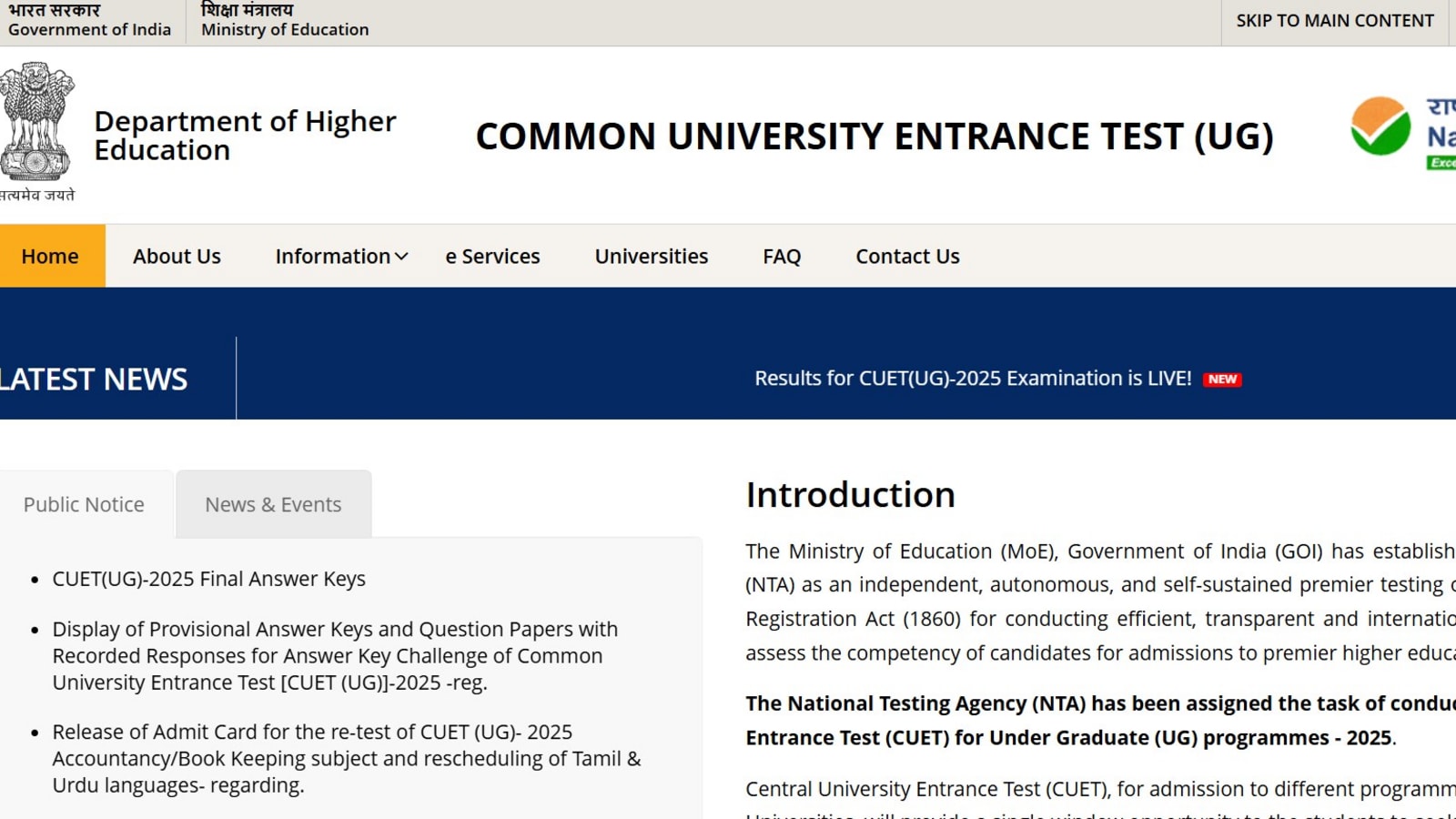
Task: Click SKIP TO MAIN CONTENT
Action: pyautogui.click(x=1332, y=20)
